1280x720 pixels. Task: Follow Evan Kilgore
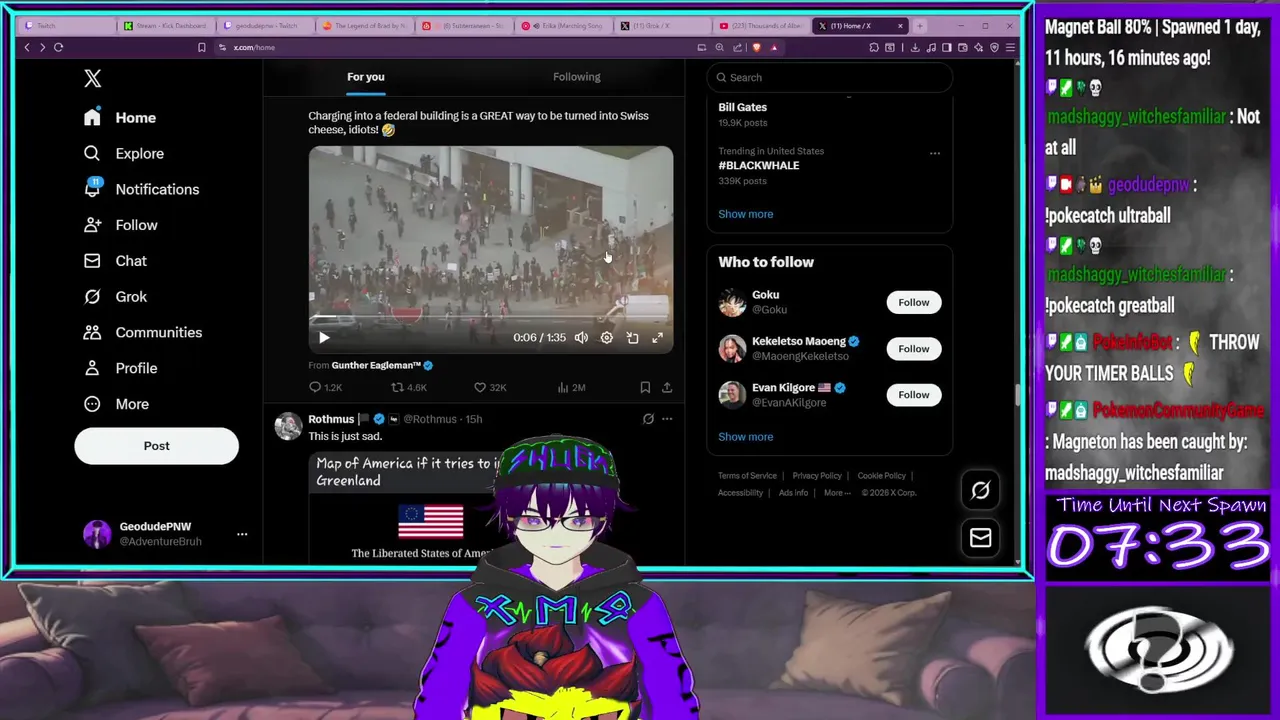913,395
